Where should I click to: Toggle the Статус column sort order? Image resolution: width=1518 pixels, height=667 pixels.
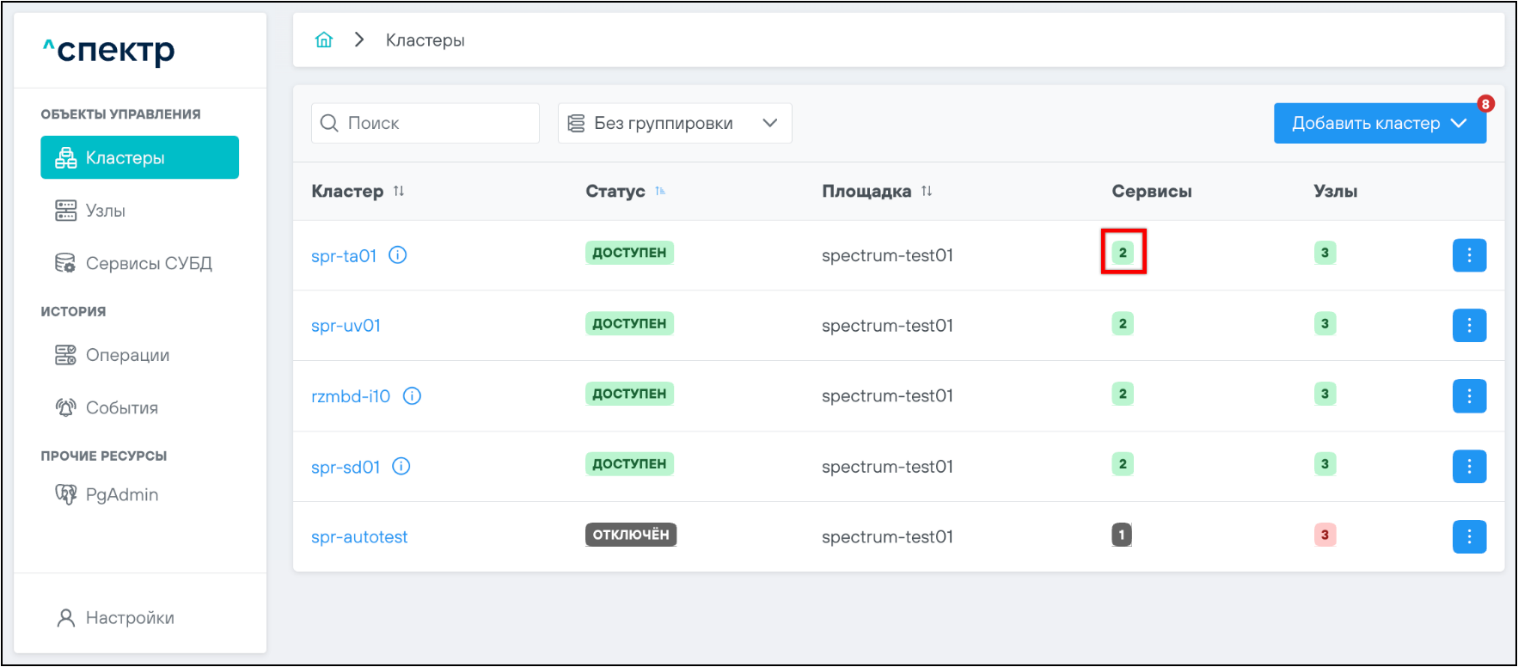point(660,191)
